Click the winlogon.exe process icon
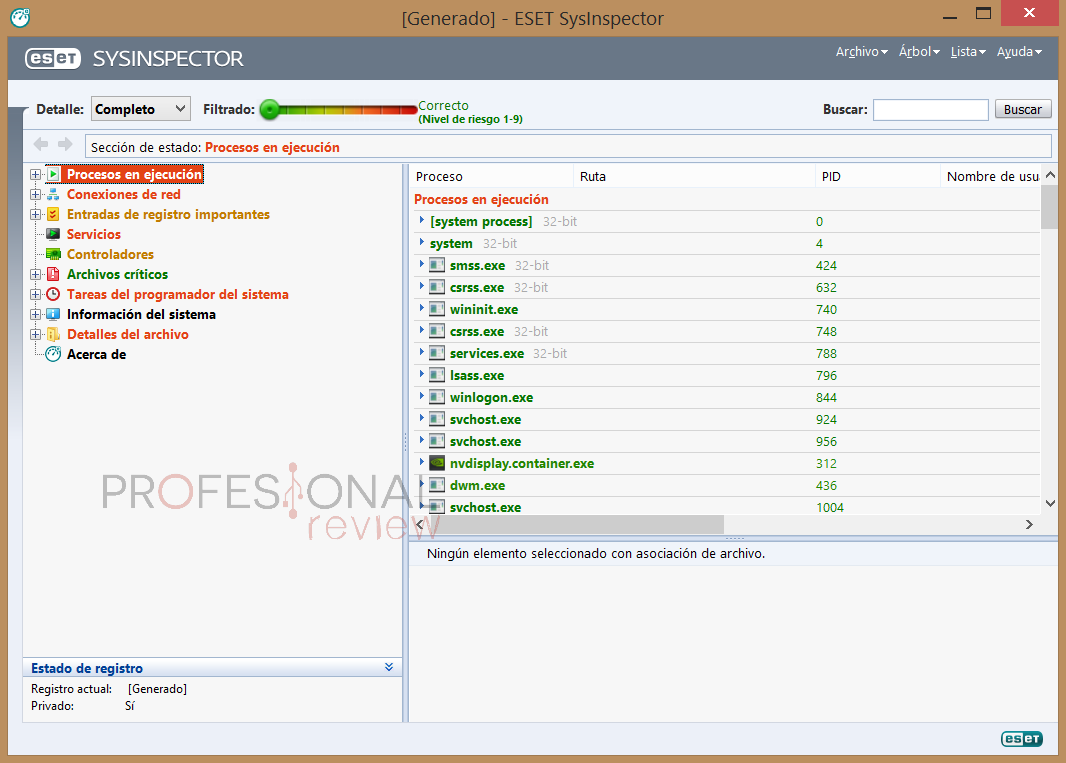This screenshot has height=763, width=1066. click(437, 397)
